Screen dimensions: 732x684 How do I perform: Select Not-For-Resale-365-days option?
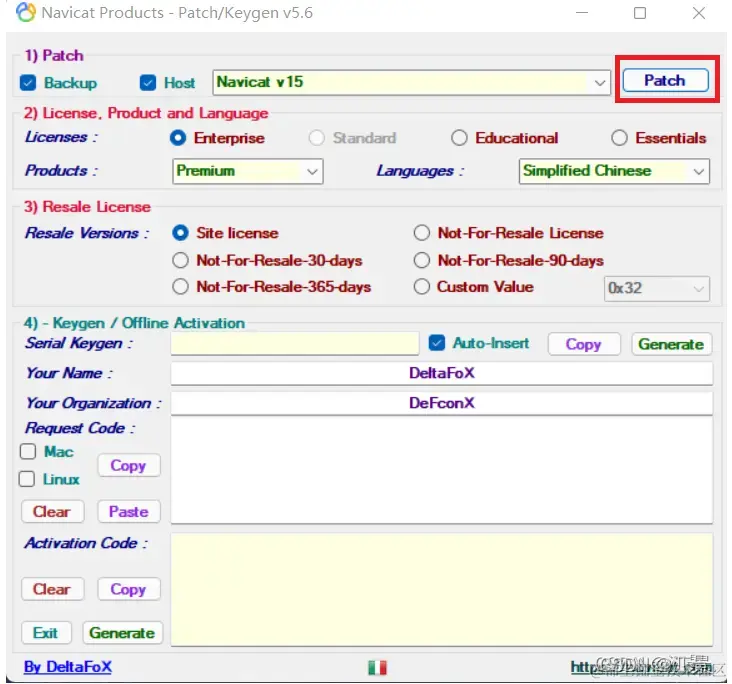click(181, 286)
